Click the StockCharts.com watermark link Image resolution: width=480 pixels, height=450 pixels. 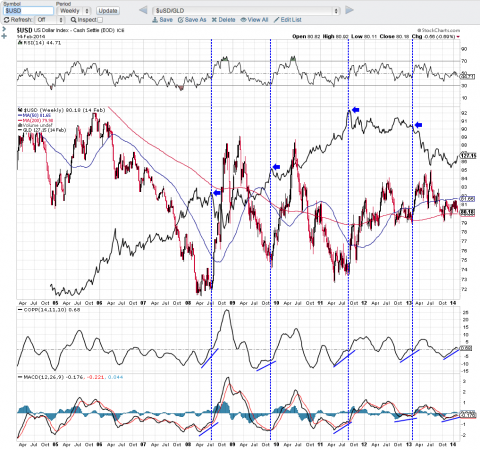(439, 30)
